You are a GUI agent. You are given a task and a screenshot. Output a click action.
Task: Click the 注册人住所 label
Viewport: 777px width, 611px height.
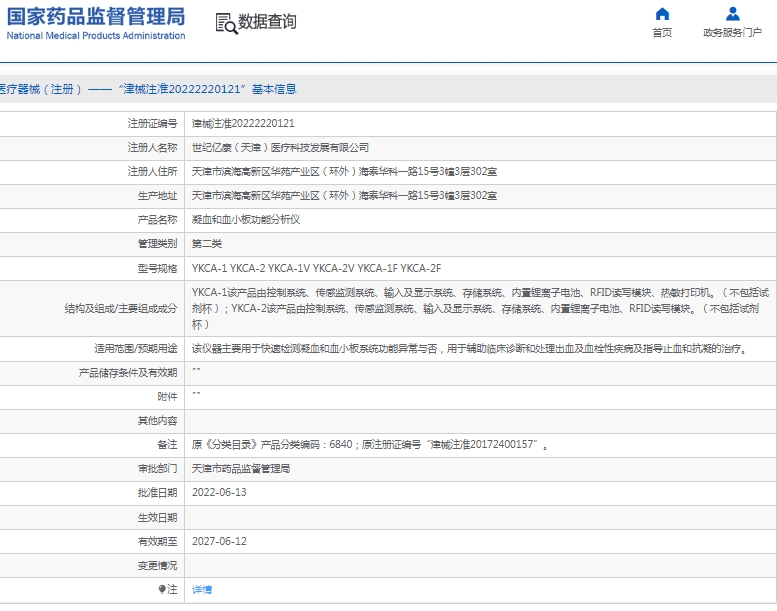click(152, 171)
